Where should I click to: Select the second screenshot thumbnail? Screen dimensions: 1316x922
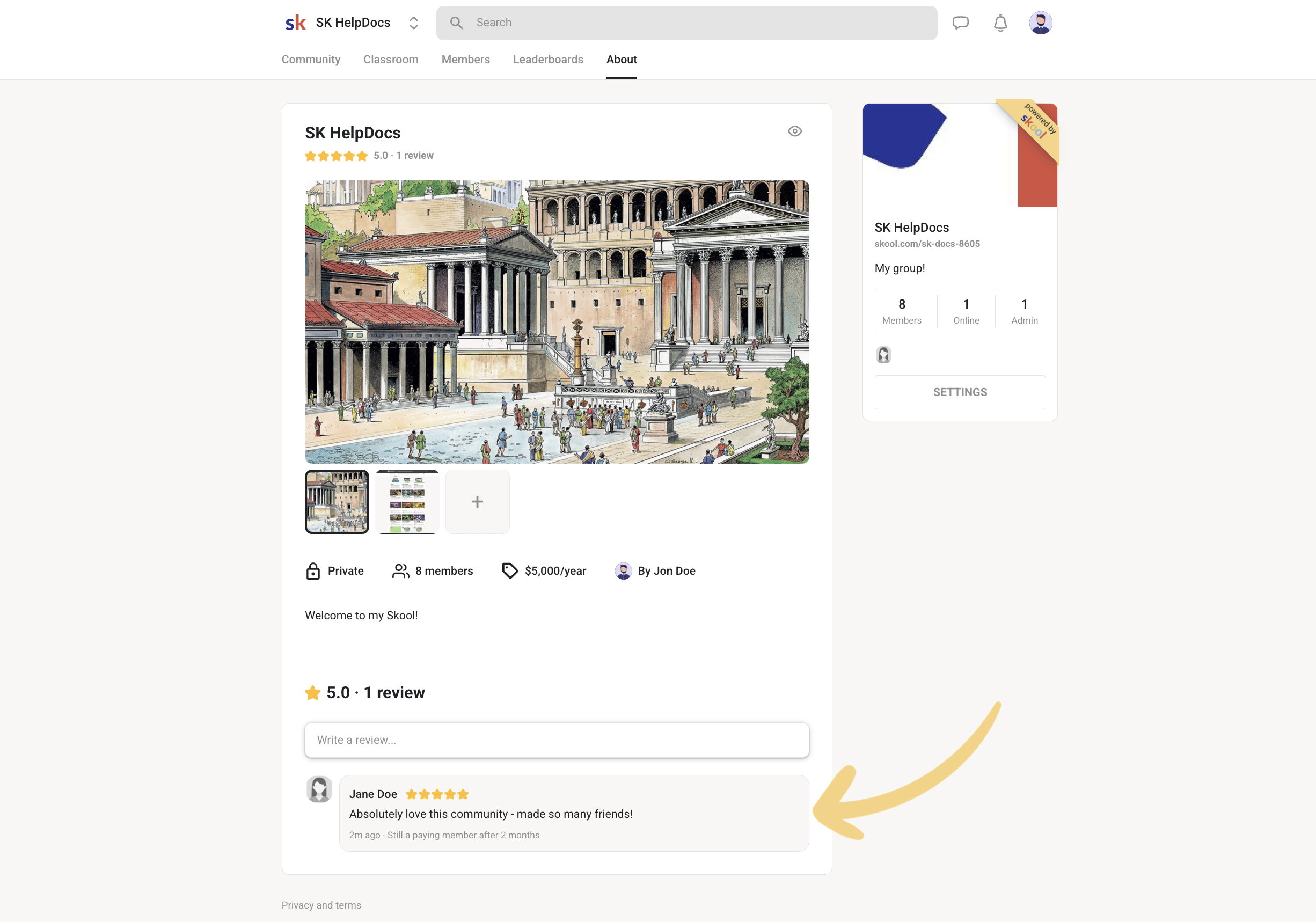407,501
